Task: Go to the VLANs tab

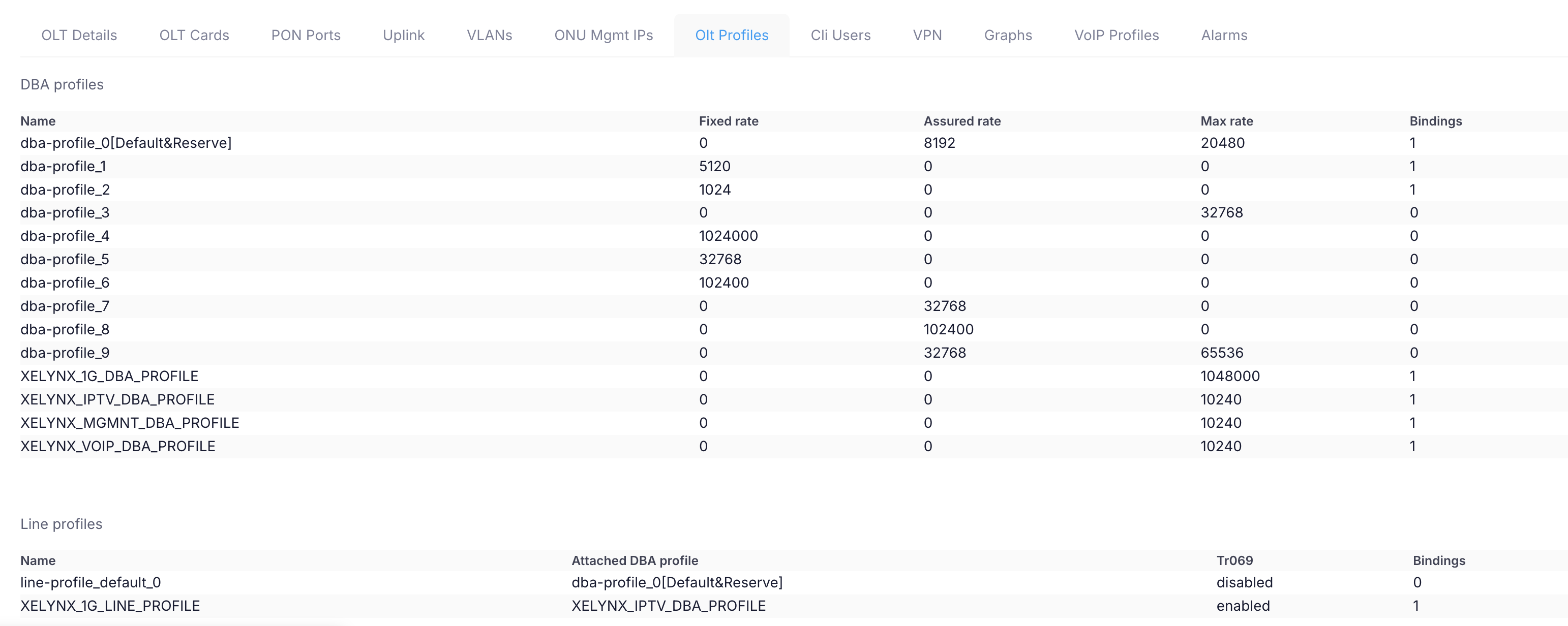Action: [490, 35]
